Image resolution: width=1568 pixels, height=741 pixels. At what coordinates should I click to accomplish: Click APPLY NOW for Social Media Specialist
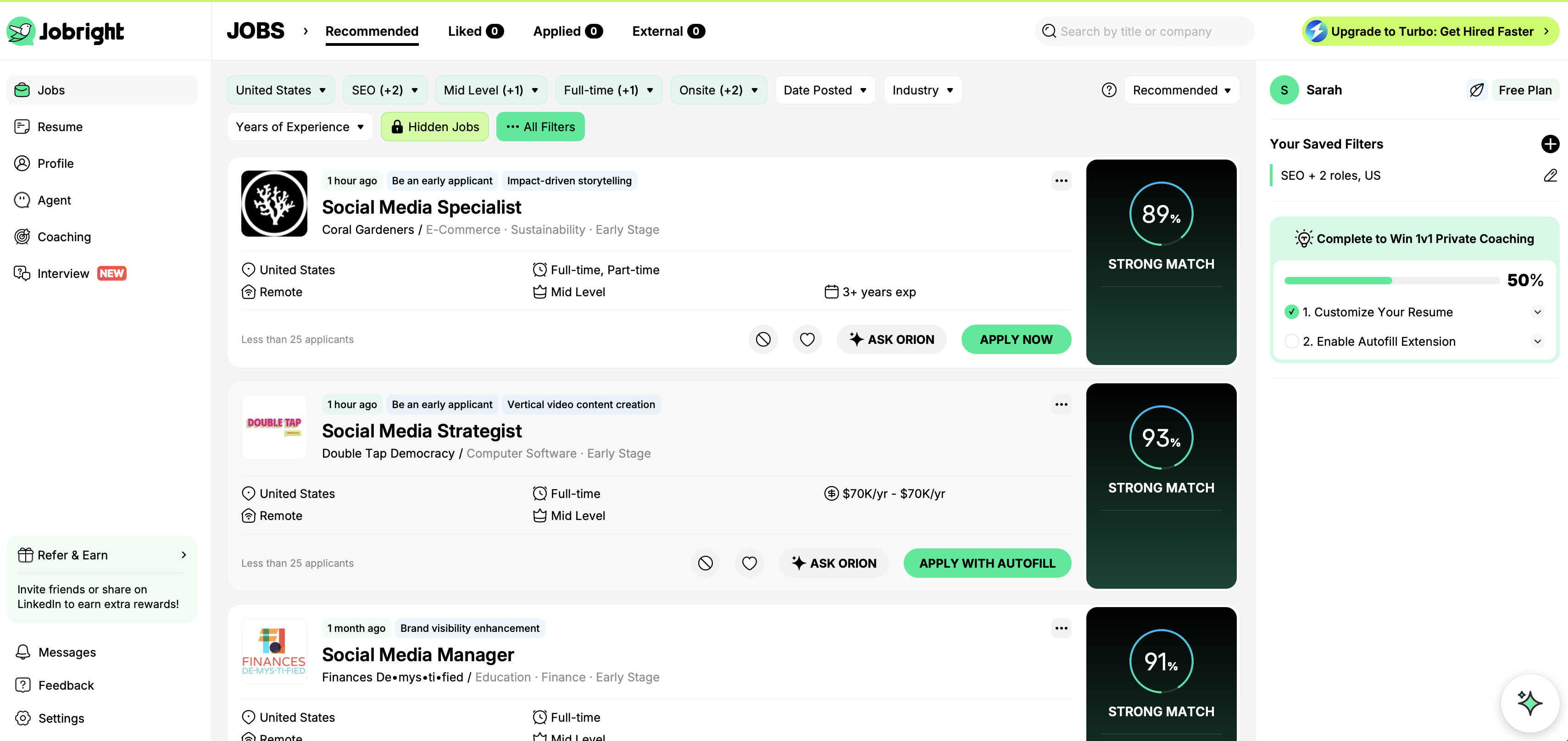[x=1016, y=339]
